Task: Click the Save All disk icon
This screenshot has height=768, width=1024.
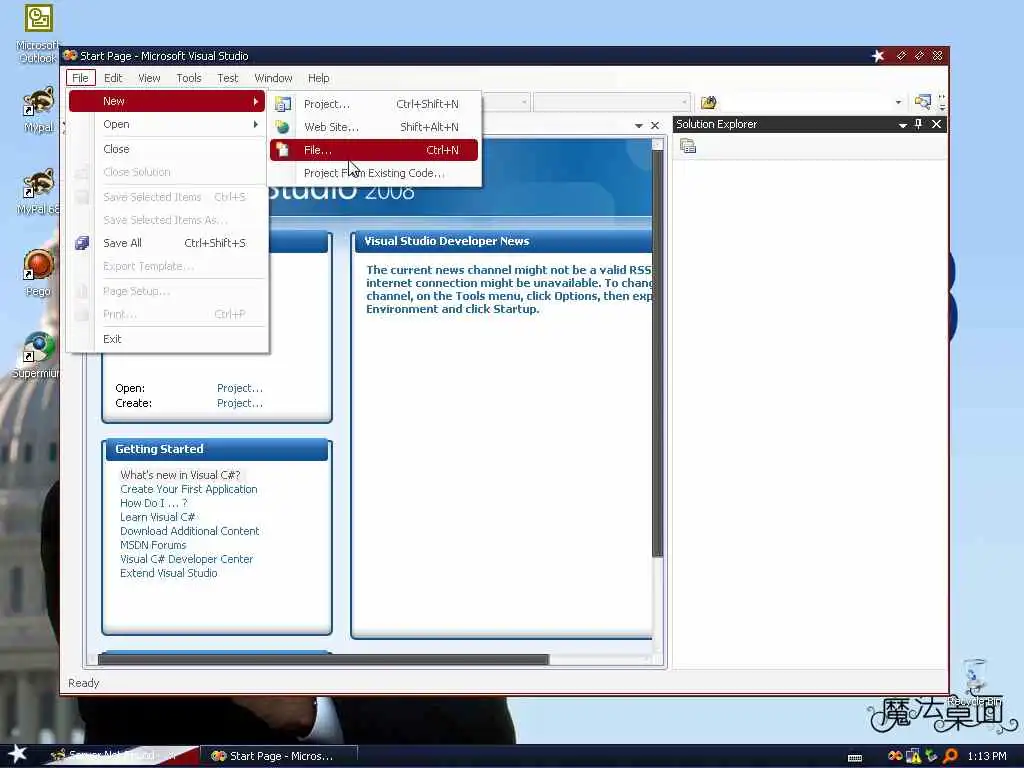Action: [82, 243]
